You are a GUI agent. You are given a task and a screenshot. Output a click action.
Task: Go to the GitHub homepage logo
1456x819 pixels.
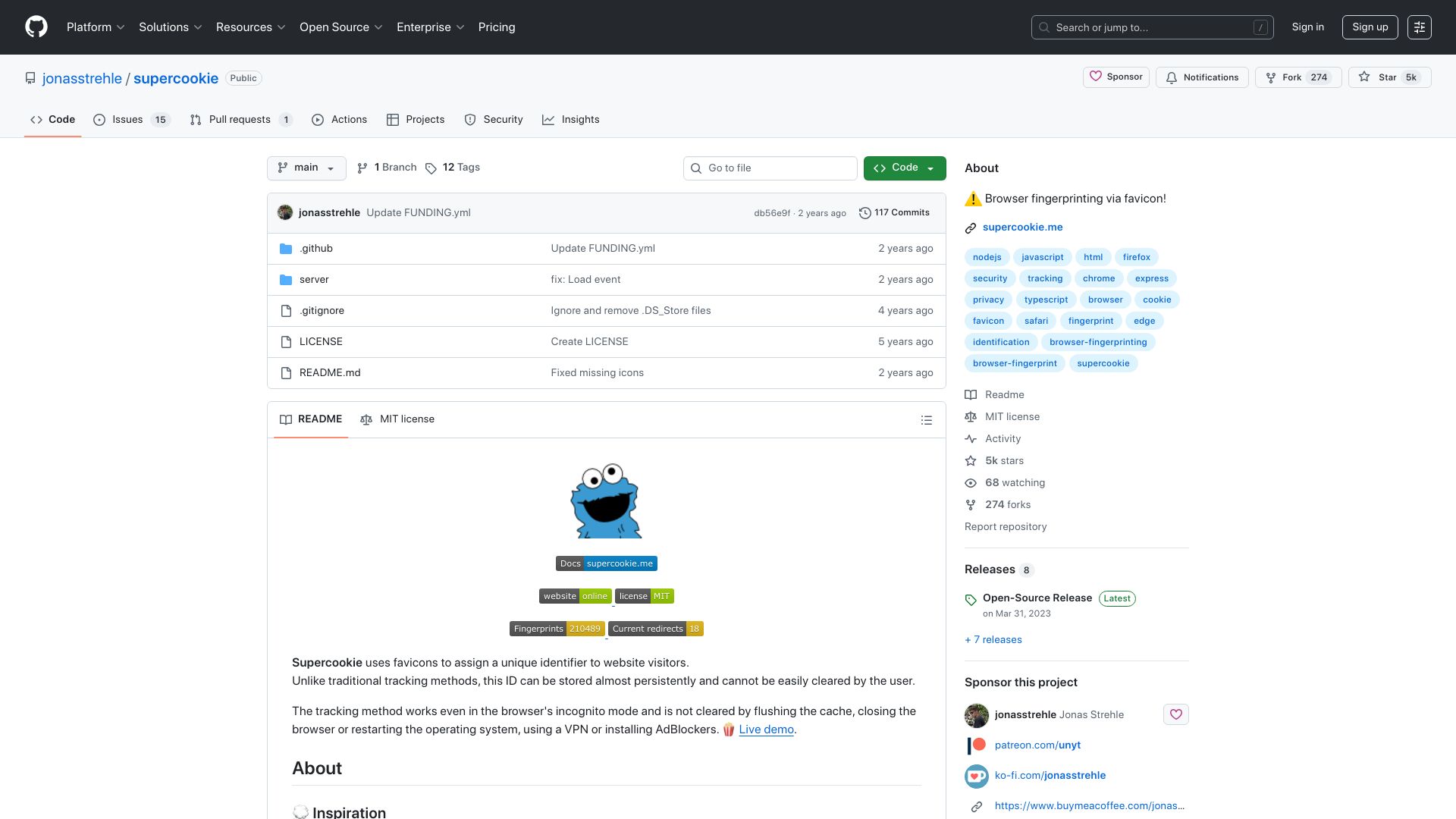[36, 27]
